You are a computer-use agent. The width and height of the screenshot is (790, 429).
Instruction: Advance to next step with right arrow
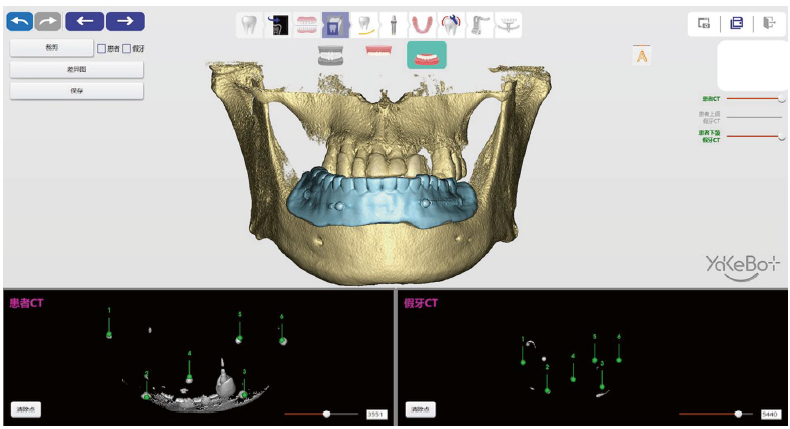click(x=125, y=22)
